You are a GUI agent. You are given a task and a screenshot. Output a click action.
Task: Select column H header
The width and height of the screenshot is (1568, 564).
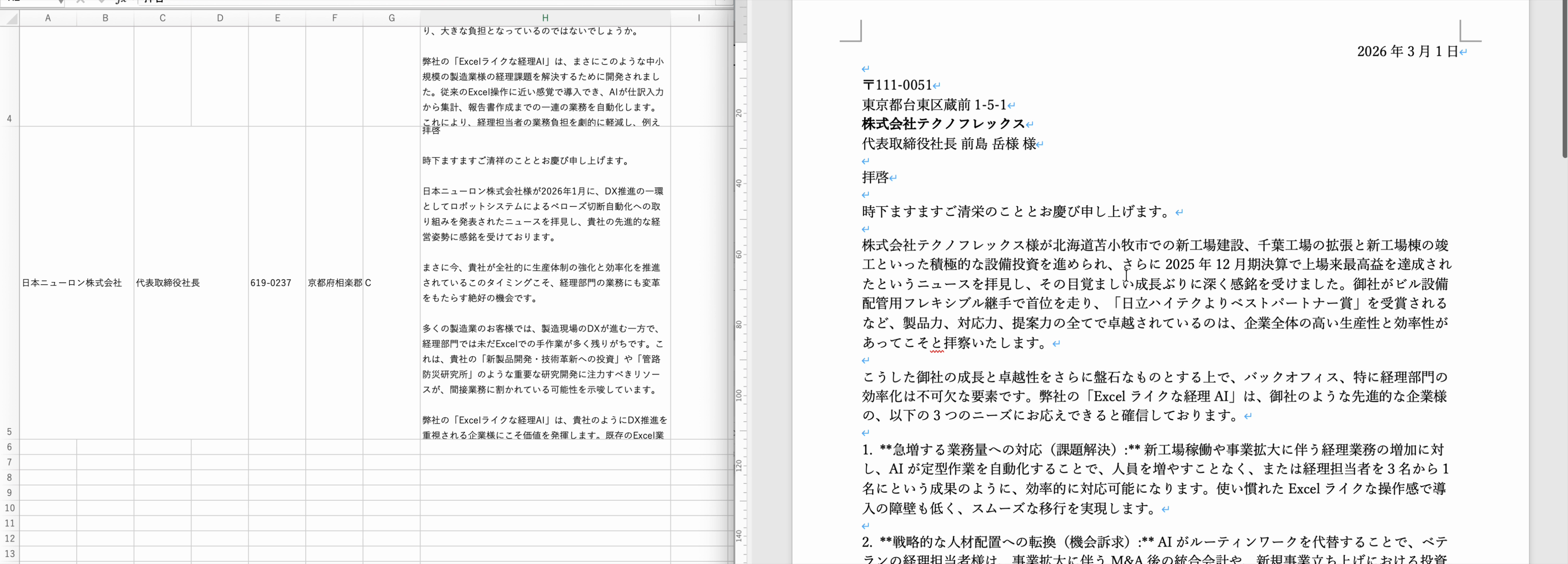[545, 18]
